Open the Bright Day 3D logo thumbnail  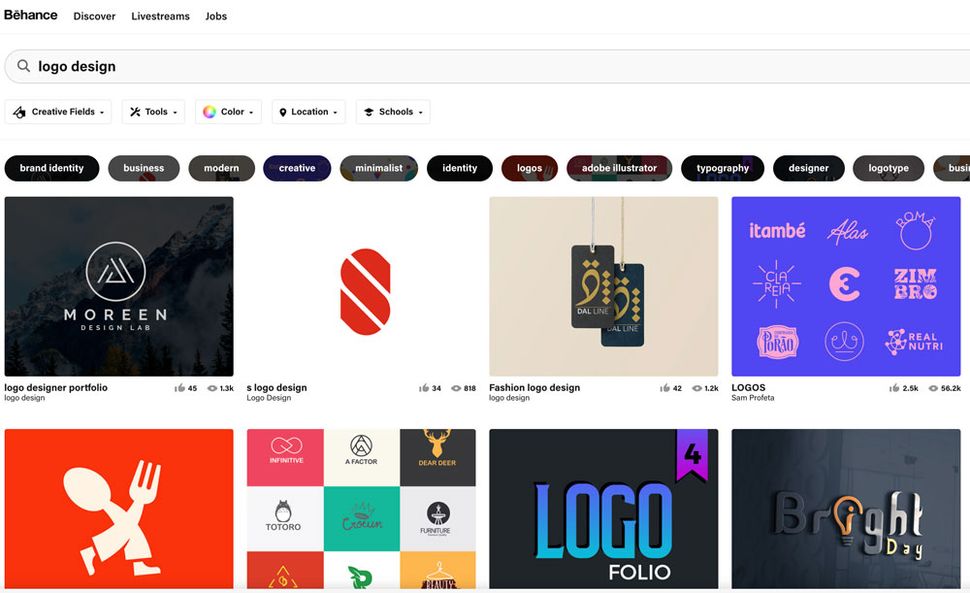pos(846,508)
